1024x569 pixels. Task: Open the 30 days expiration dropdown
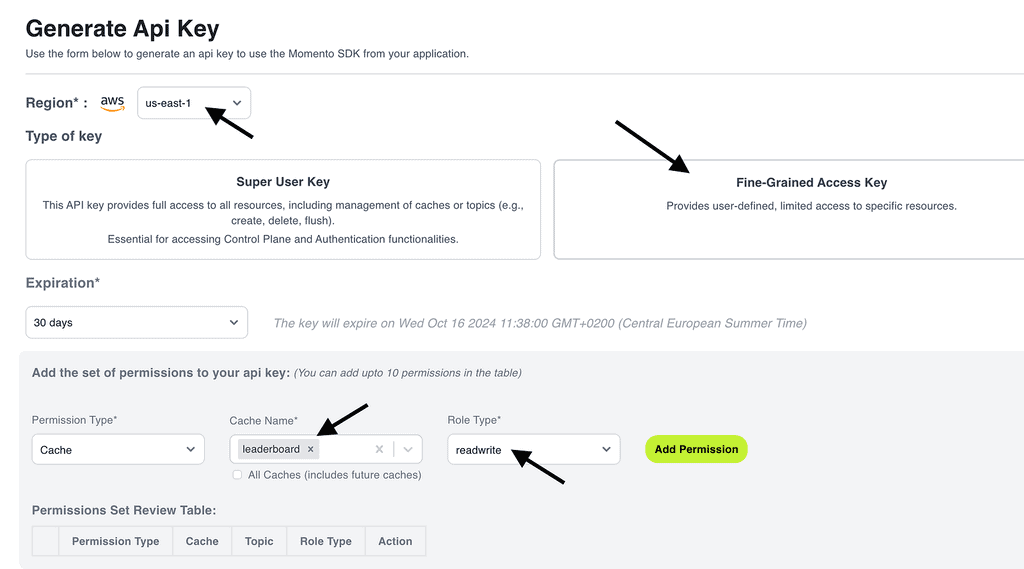tap(136, 323)
